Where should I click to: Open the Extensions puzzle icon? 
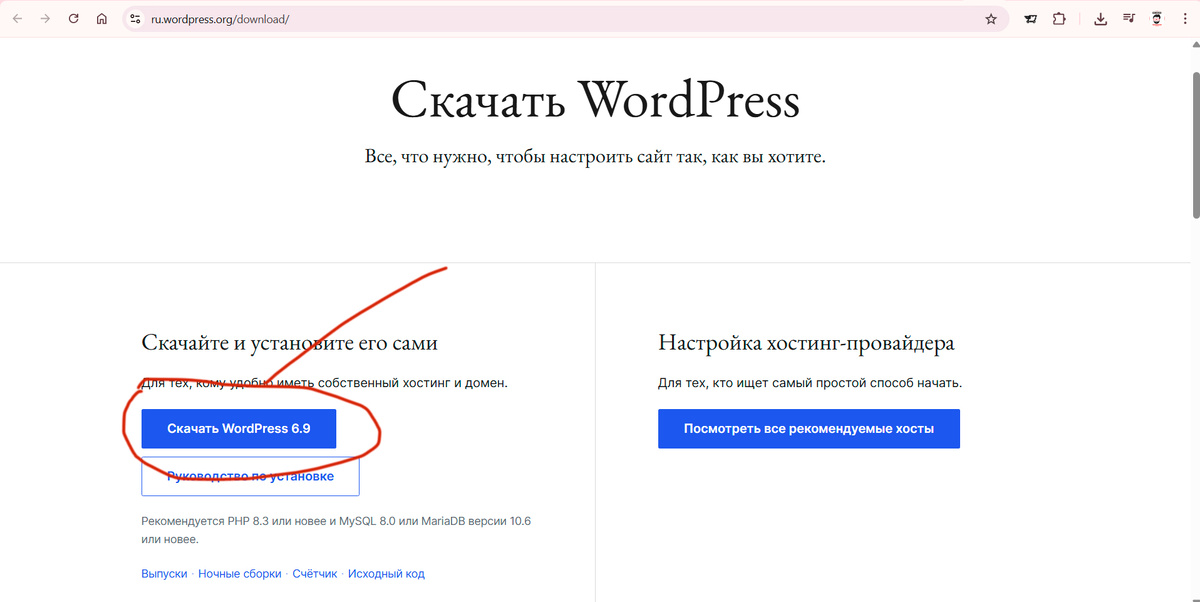tap(1059, 18)
